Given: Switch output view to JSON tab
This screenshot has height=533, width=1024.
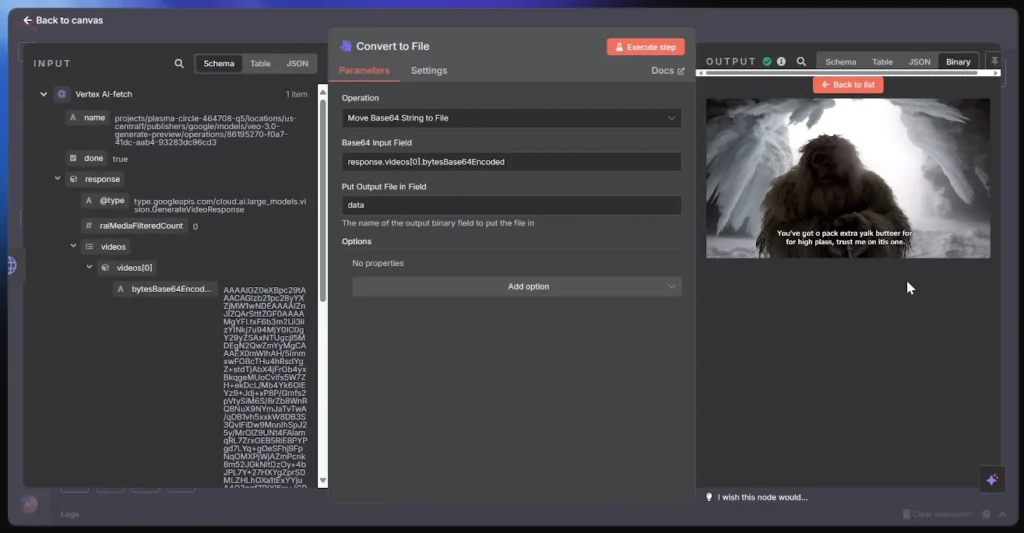Looking at the screenshot, I should coord(918,62).
